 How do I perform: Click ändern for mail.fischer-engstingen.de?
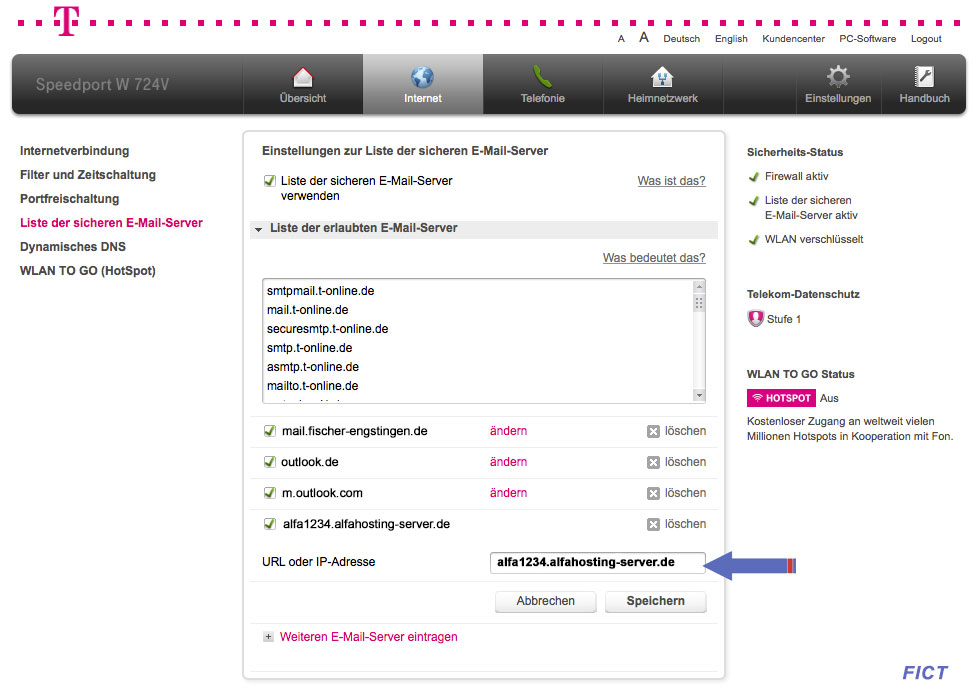pyautogui.click(x=508, y=431)
